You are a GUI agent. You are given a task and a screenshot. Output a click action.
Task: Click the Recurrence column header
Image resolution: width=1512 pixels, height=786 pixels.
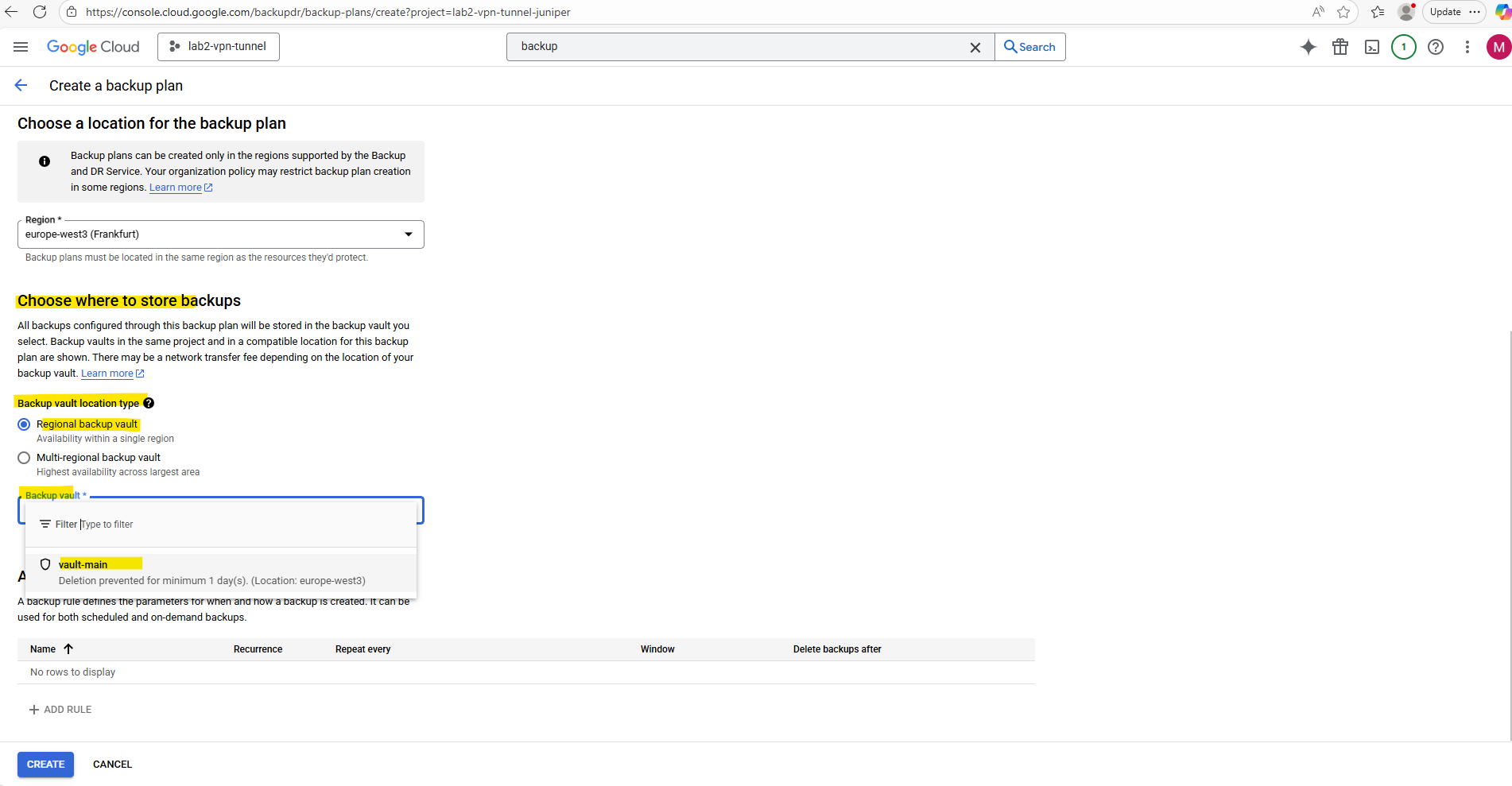[258, 649]
